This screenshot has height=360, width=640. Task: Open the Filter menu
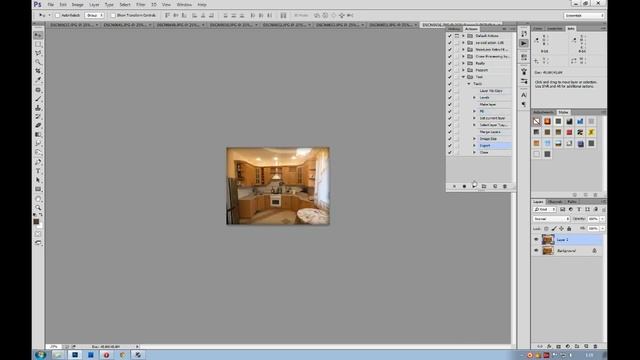(x=141, y=5)
